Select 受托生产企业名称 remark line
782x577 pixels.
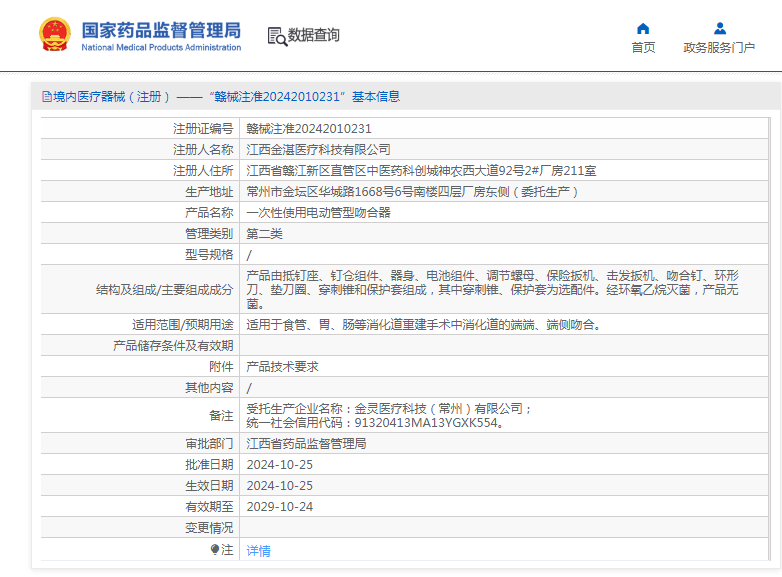point(389,408)
